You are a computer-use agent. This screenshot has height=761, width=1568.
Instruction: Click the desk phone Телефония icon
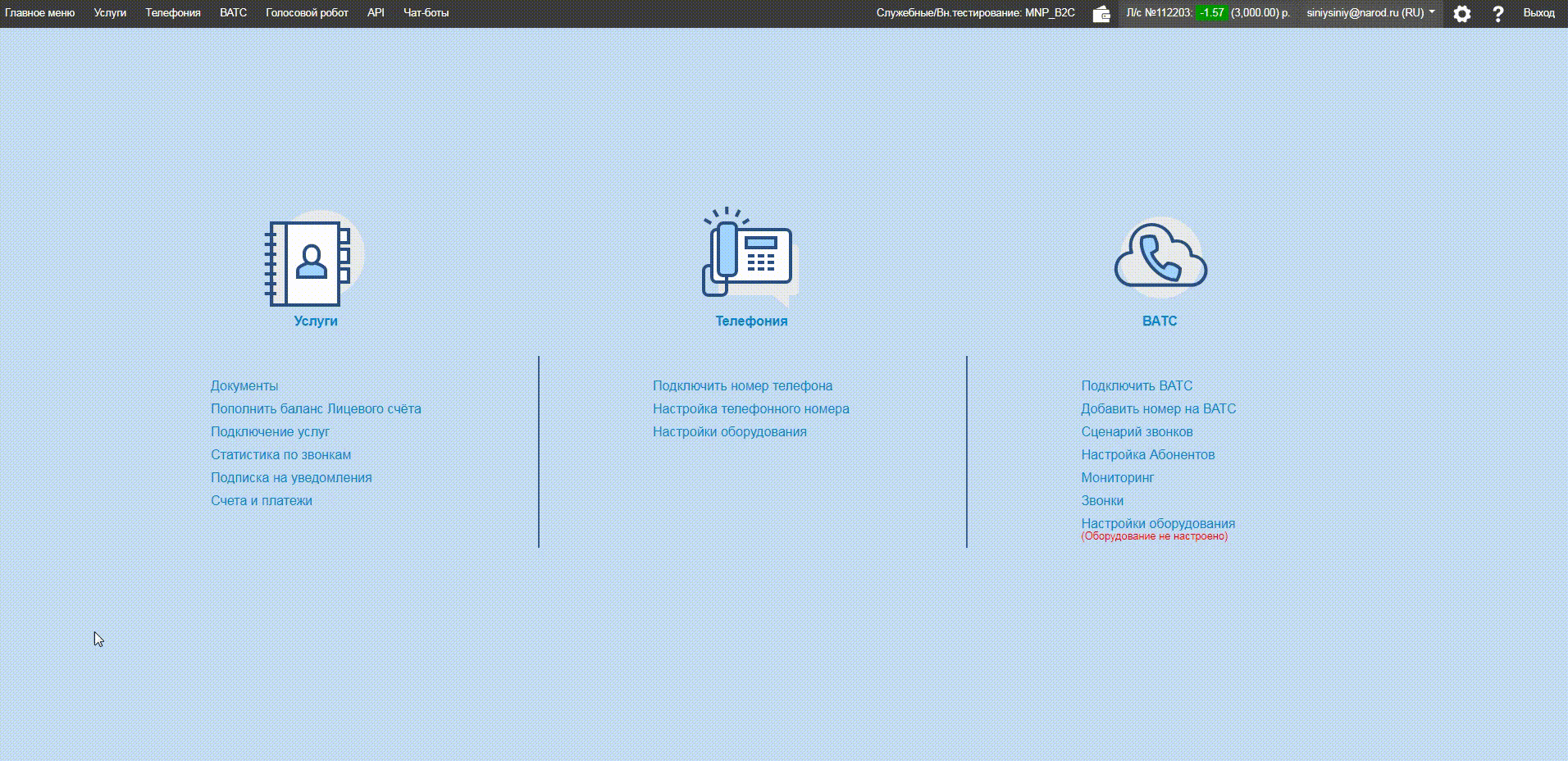click(750, 257)
